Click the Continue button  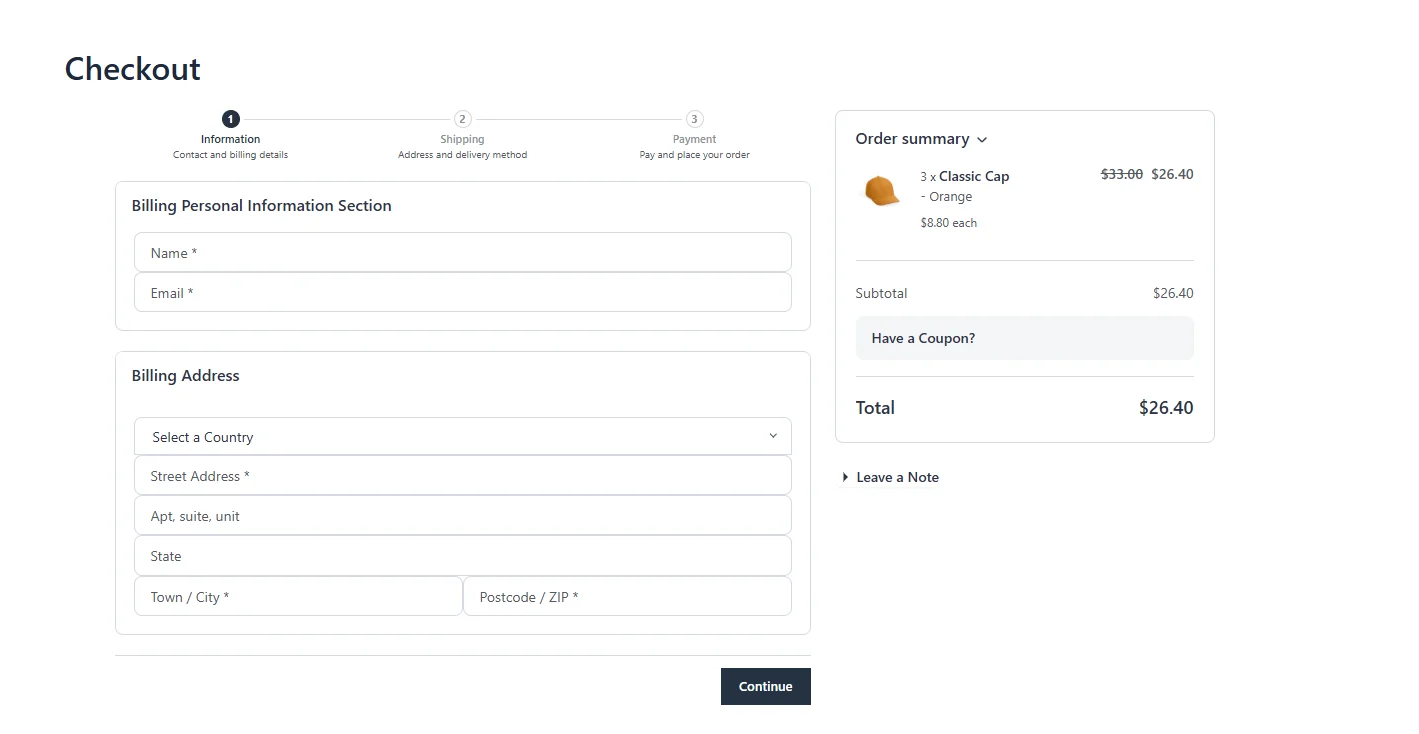(766, 687)
